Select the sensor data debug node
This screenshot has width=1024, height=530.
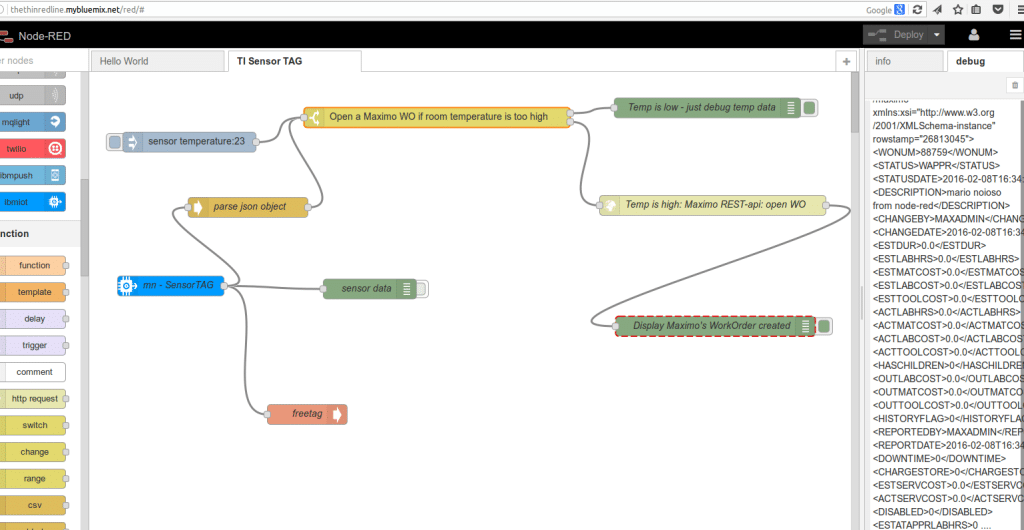click(369, 288)
